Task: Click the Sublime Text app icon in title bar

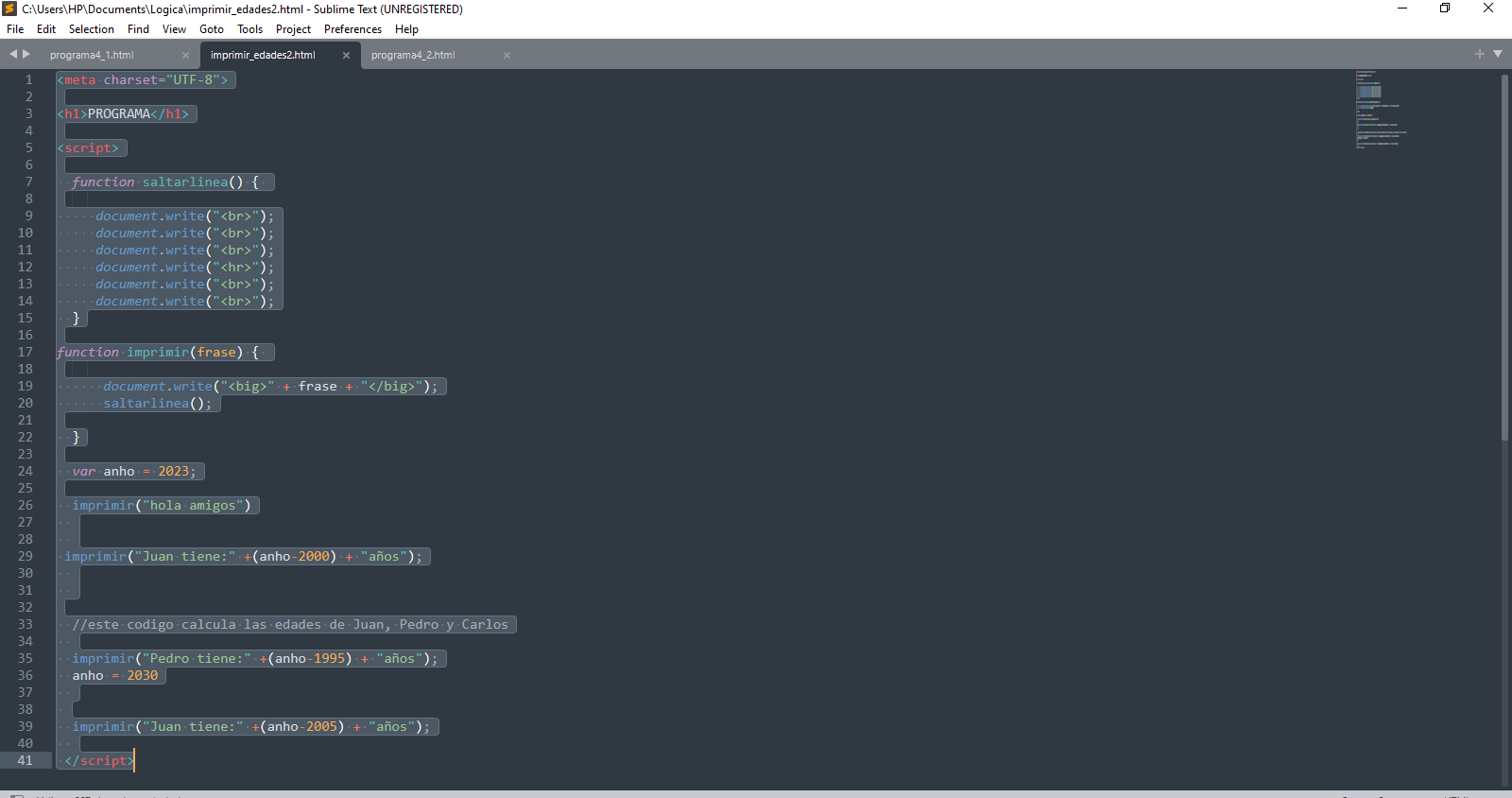Action: 9,9
